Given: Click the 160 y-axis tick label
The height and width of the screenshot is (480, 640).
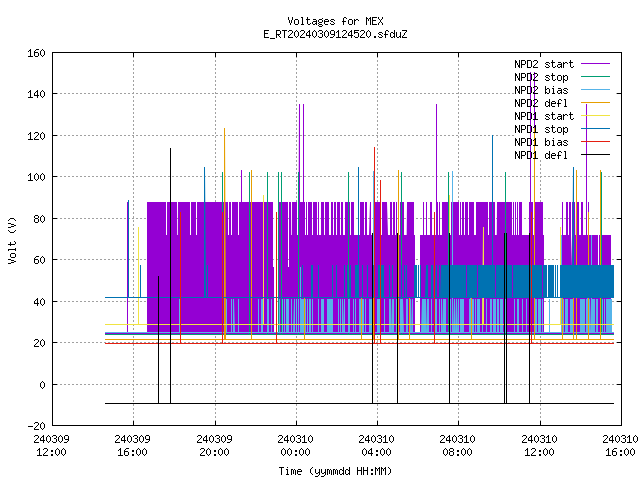Looking at the screenshot, I should coord(36,53).
